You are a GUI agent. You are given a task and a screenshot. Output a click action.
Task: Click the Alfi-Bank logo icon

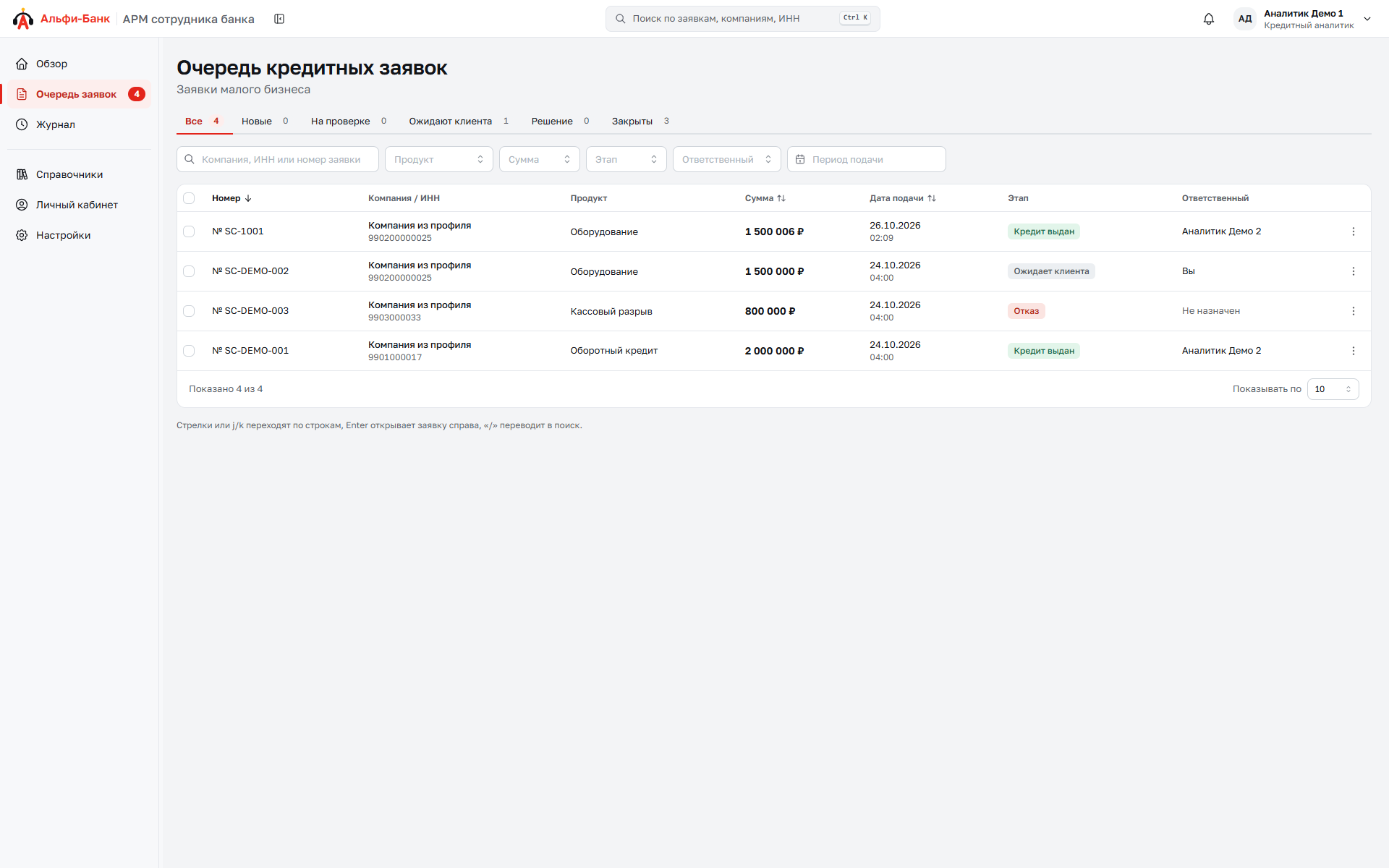pos(23,19)
